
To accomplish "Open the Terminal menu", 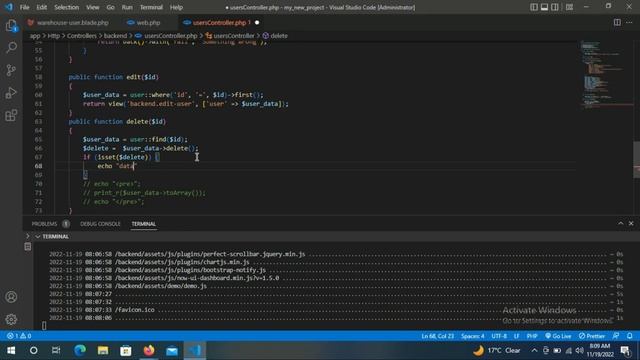I will point(151,7).
